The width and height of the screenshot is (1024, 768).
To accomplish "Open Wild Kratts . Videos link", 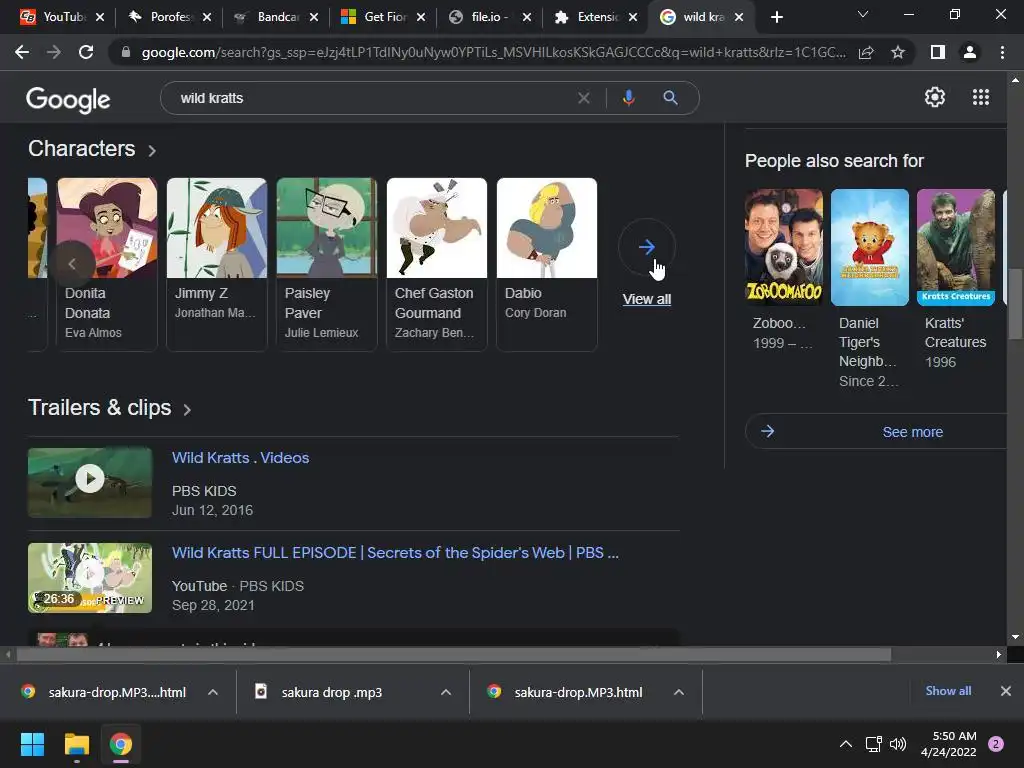I will [x=240, y=458].
